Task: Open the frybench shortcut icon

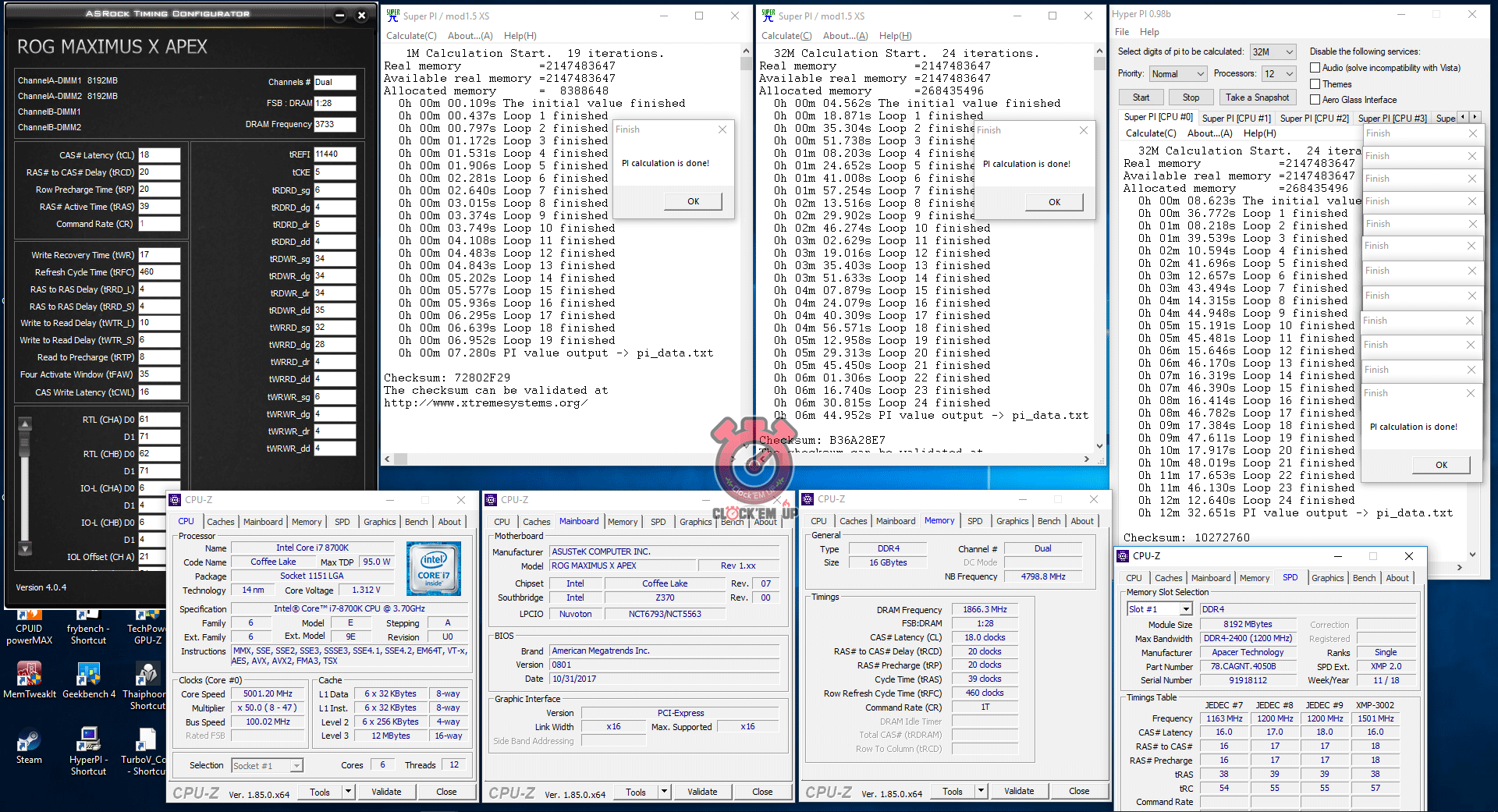Action: click(88, 628)
